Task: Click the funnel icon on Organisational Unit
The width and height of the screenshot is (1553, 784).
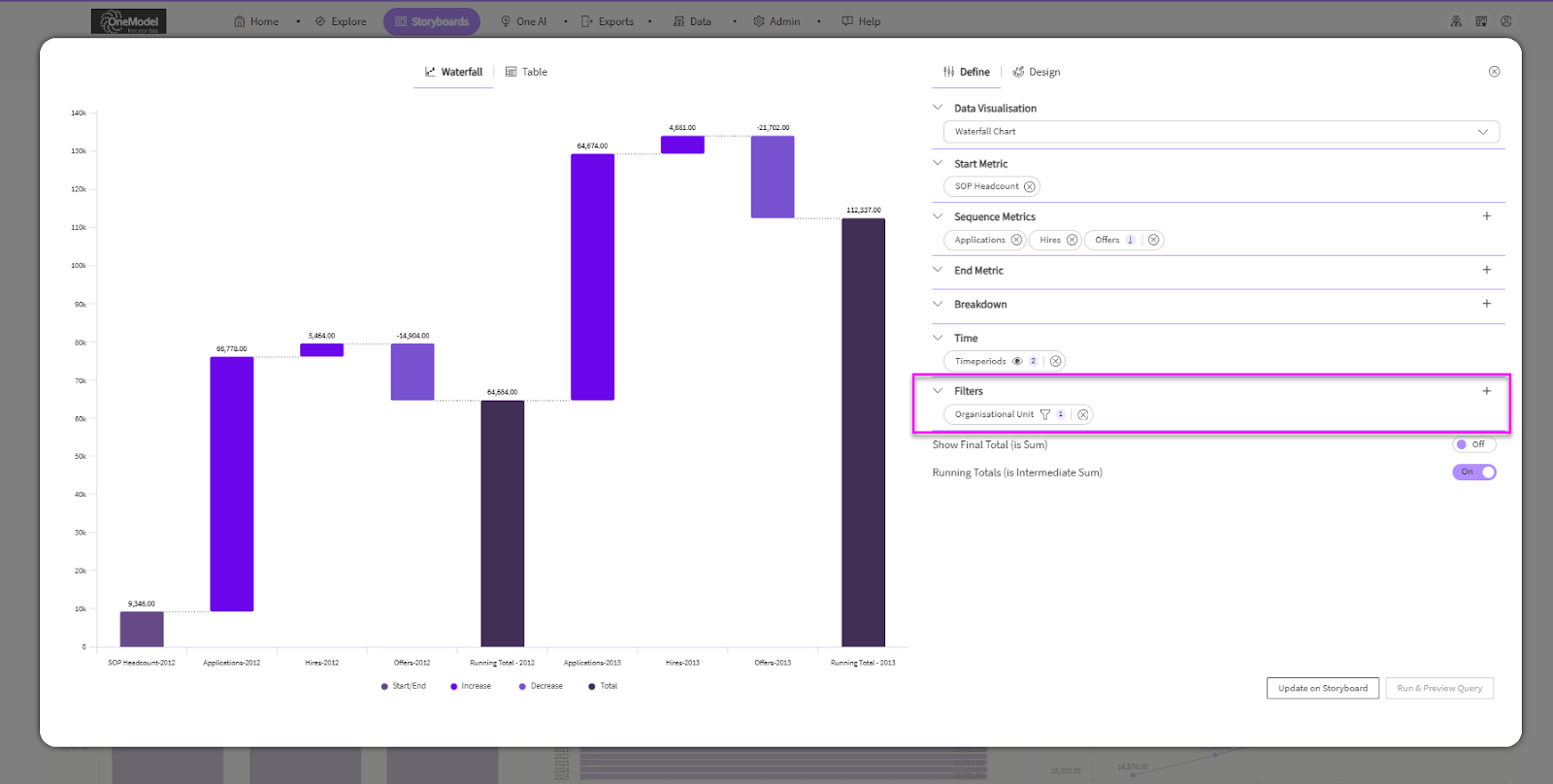Action: 1045,414
